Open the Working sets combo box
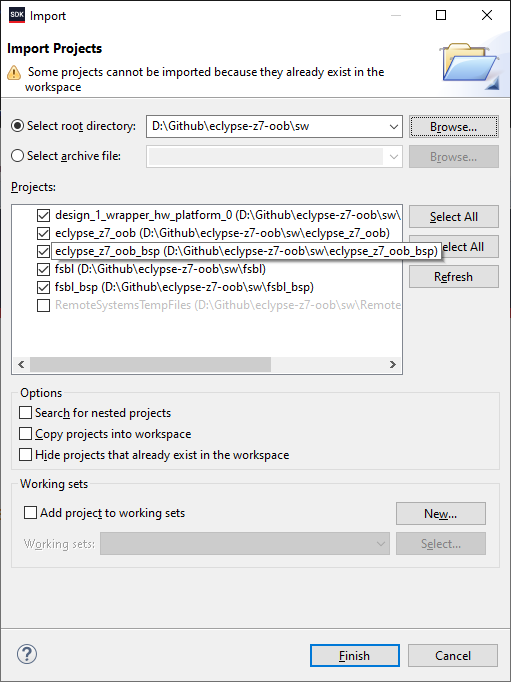This screenshot has height=682, width=511. coord(245,543)
